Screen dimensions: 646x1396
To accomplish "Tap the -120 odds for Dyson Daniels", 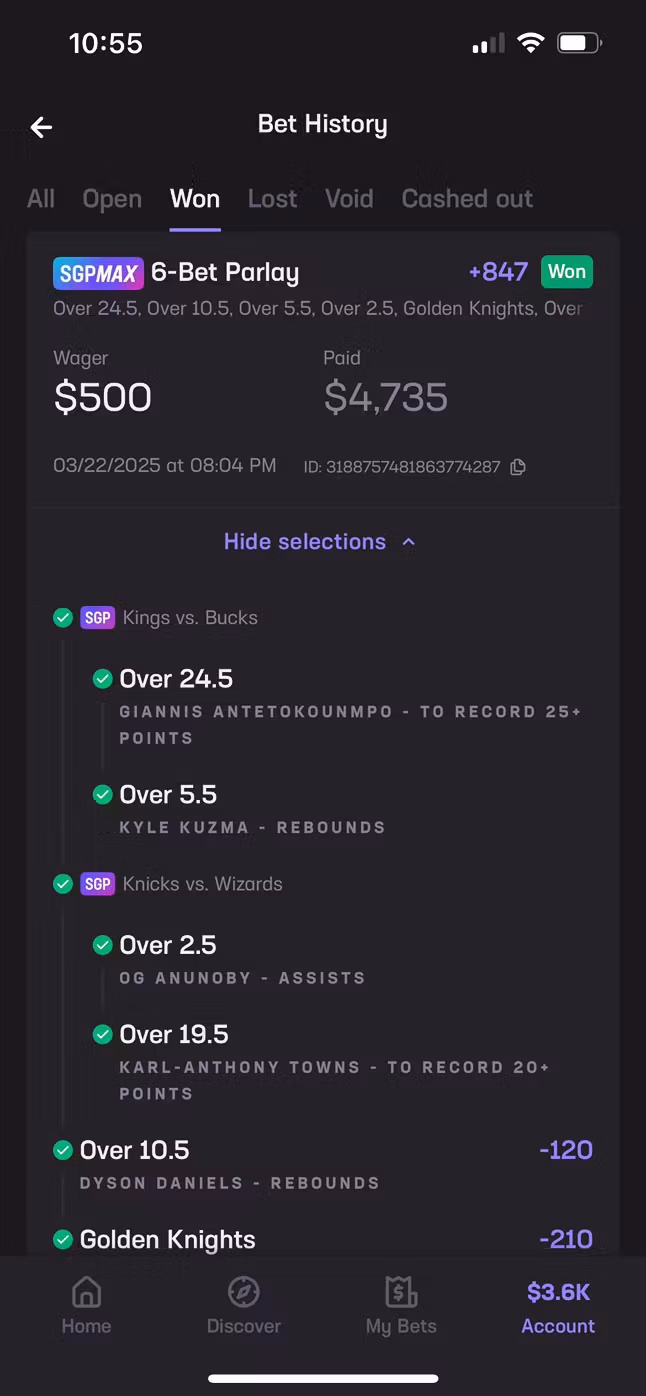I will [x=566, y=1150].
